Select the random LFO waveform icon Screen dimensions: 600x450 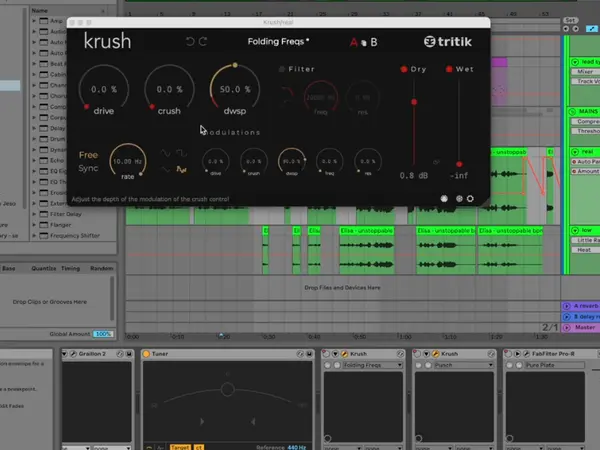[181, 169]
